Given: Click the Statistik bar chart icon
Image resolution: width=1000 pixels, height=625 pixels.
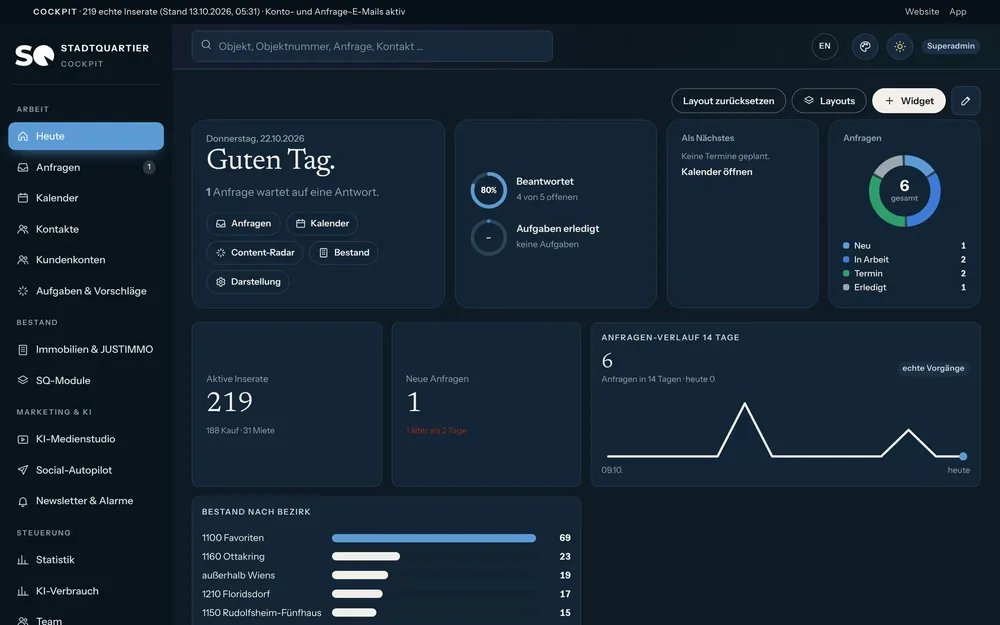Looking at the screenshot, I should point(23,560).
